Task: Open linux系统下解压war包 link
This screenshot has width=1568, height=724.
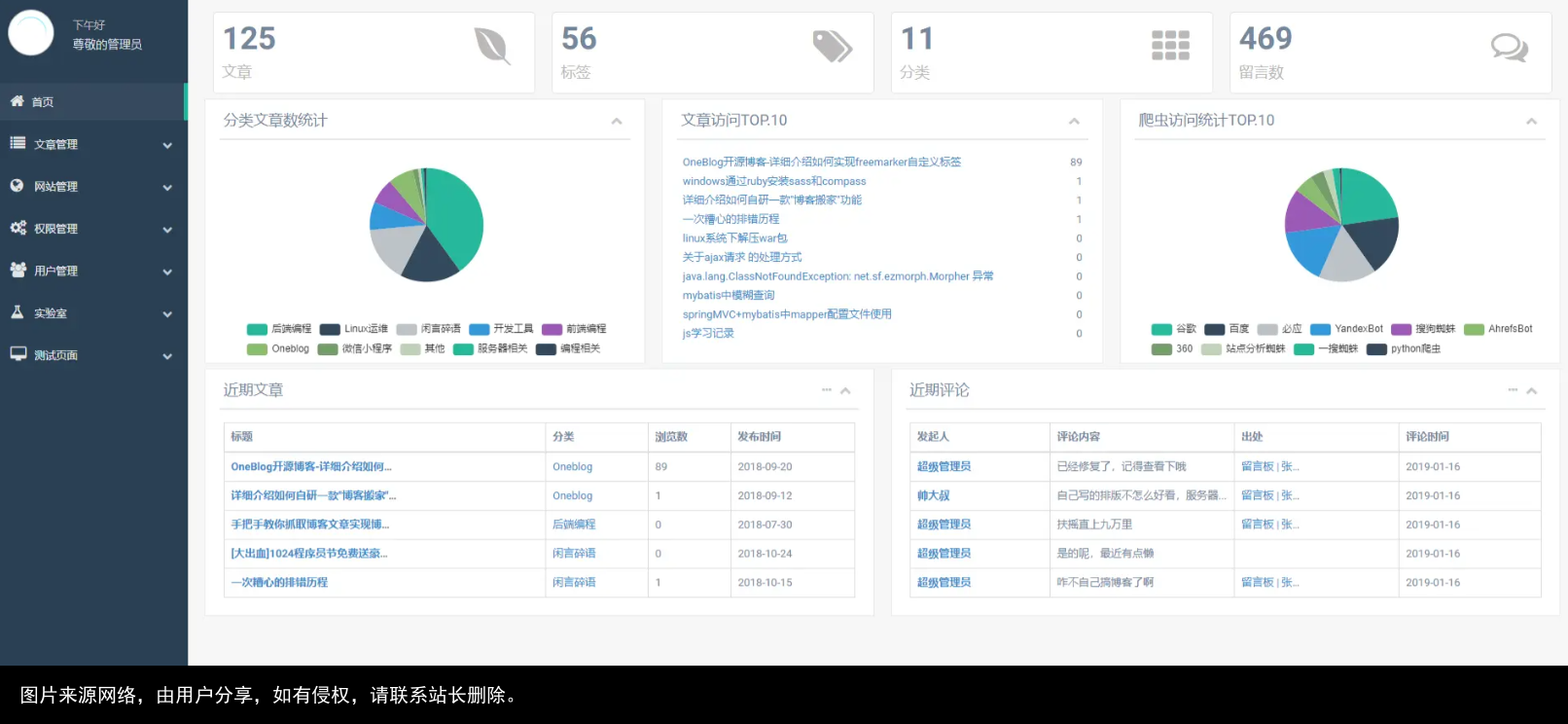Action: point(734,238)
